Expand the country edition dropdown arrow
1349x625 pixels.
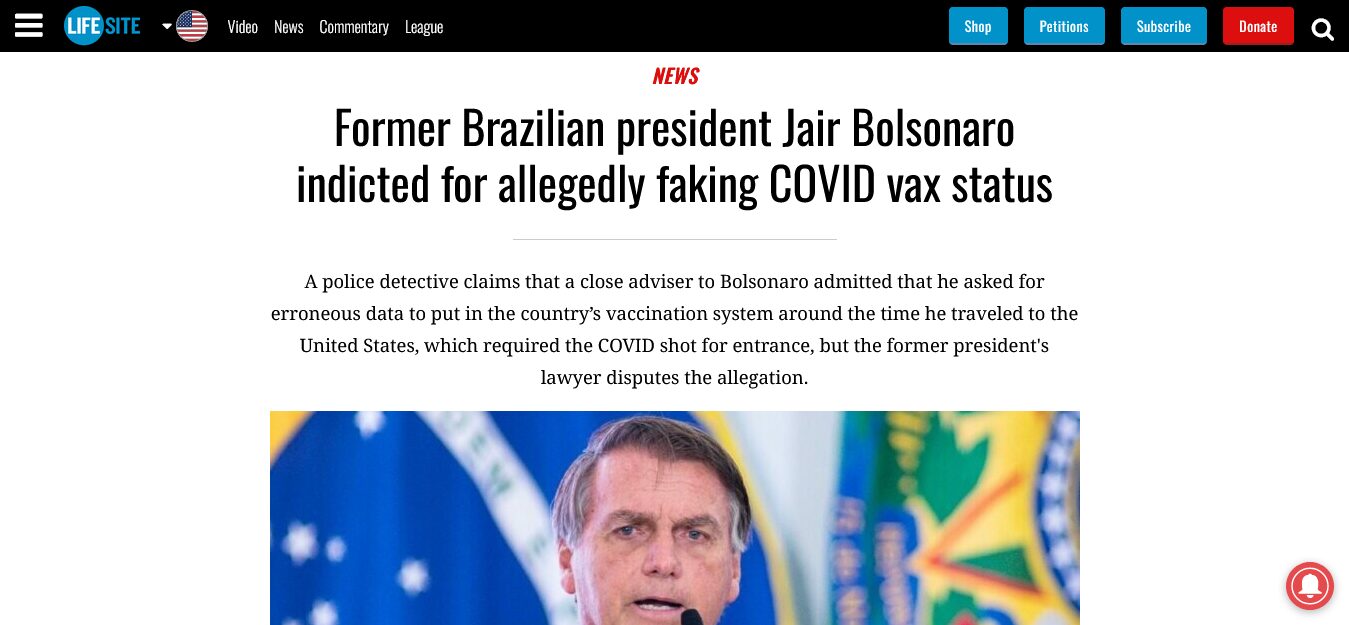pyautogui.click(x=167, y=26)
